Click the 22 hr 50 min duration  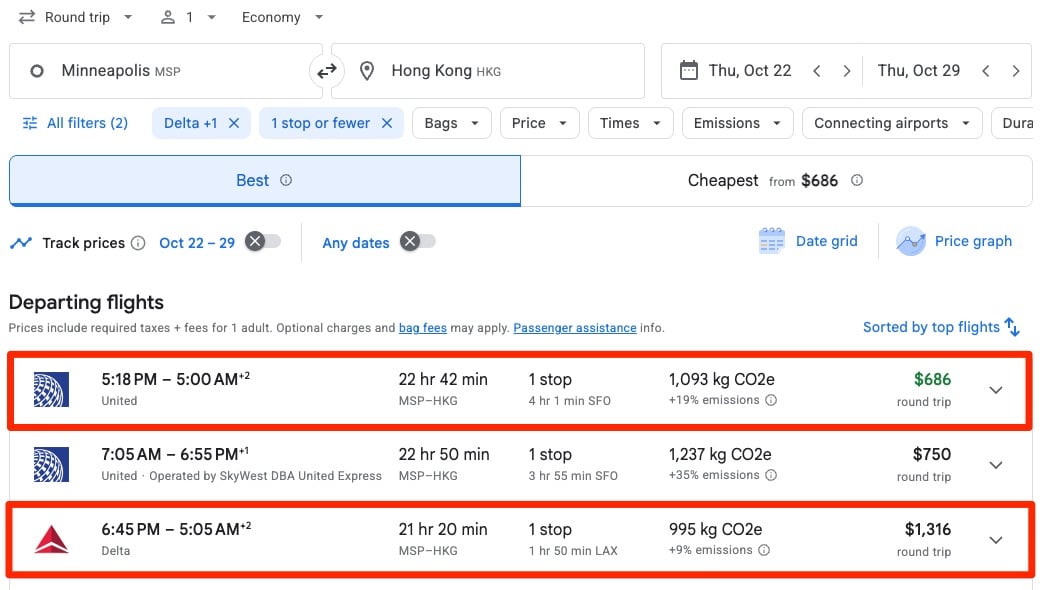[444, 454]
